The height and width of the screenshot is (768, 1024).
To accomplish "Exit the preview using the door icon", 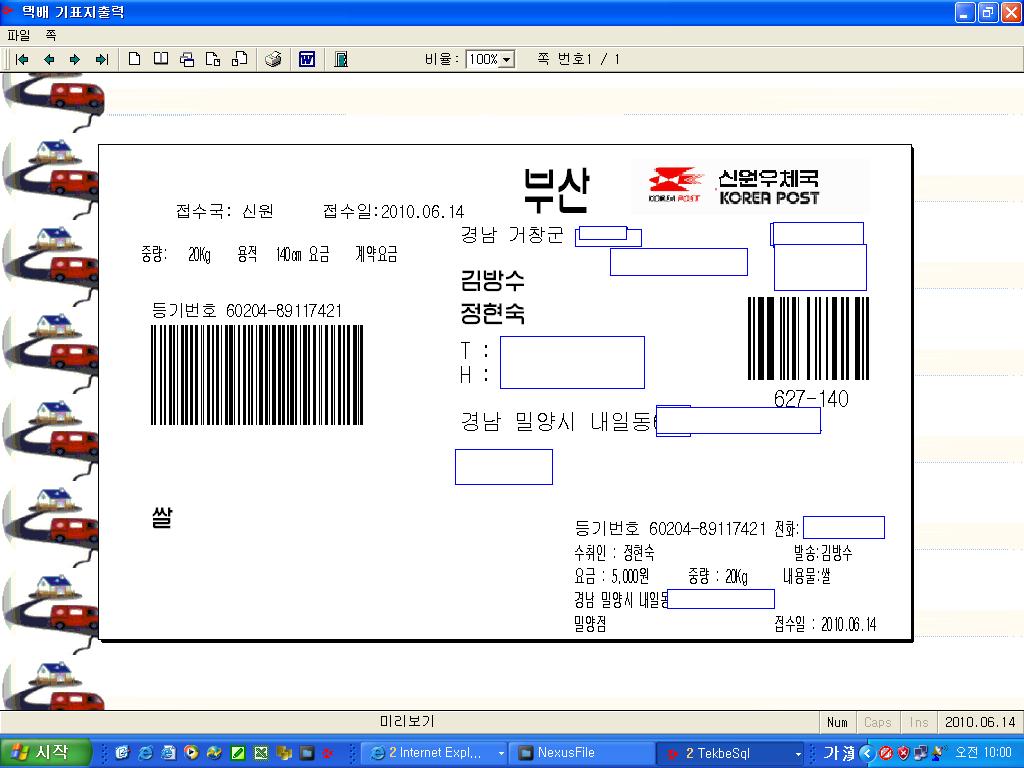I will pyautogui.click(x=341, y=59).
